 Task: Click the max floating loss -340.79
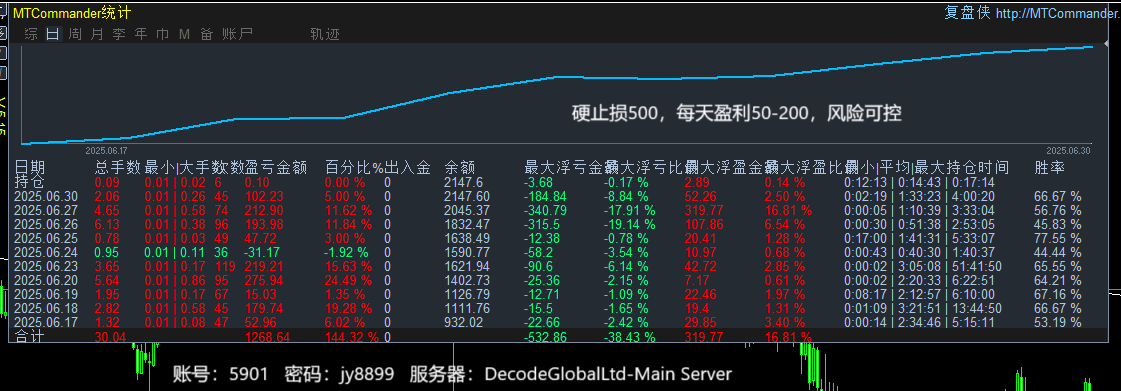pyautogui.click(x=545, y=210)
